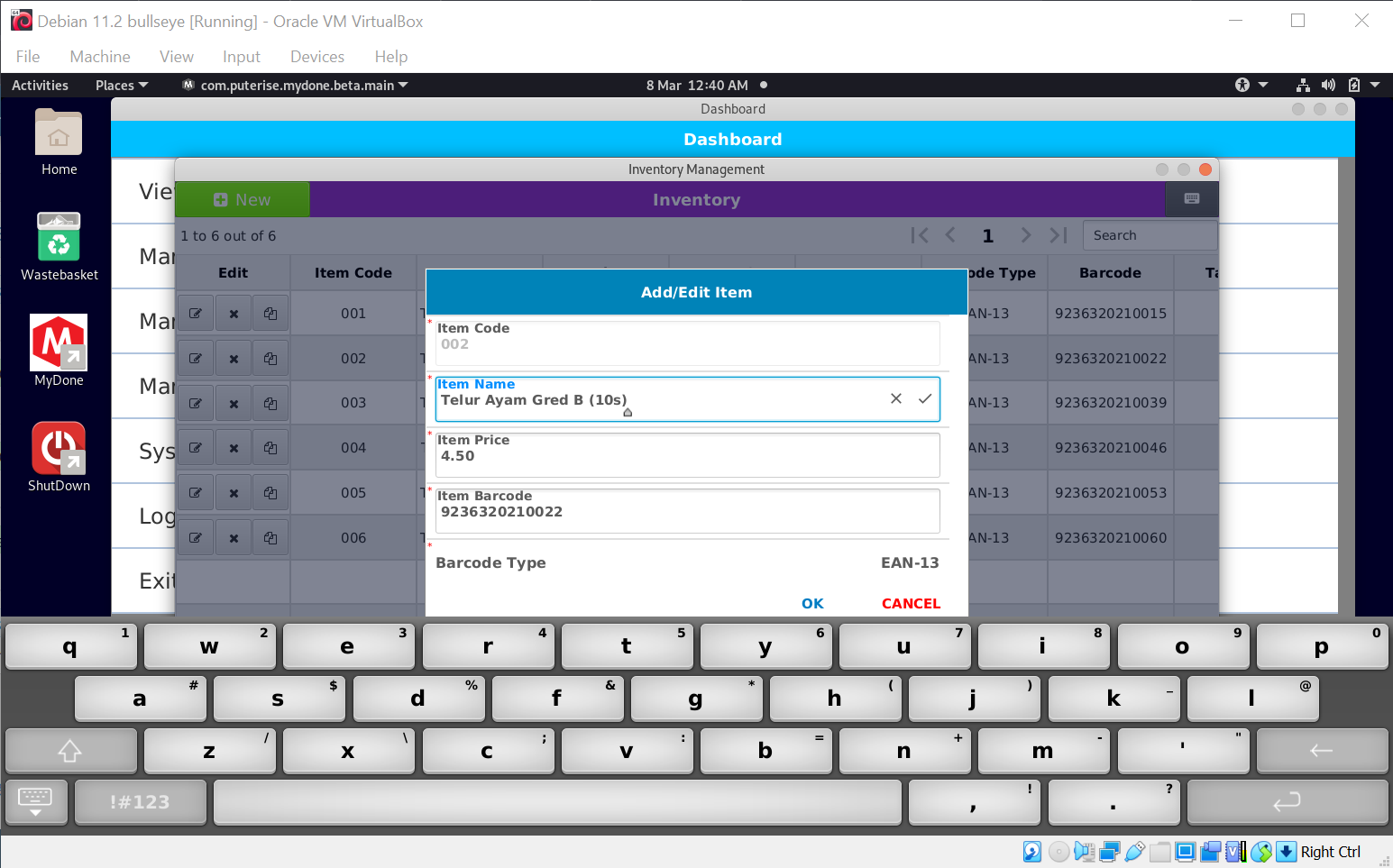Click the Item Code column header
The image size is (1393, 868).
(353, 273)
